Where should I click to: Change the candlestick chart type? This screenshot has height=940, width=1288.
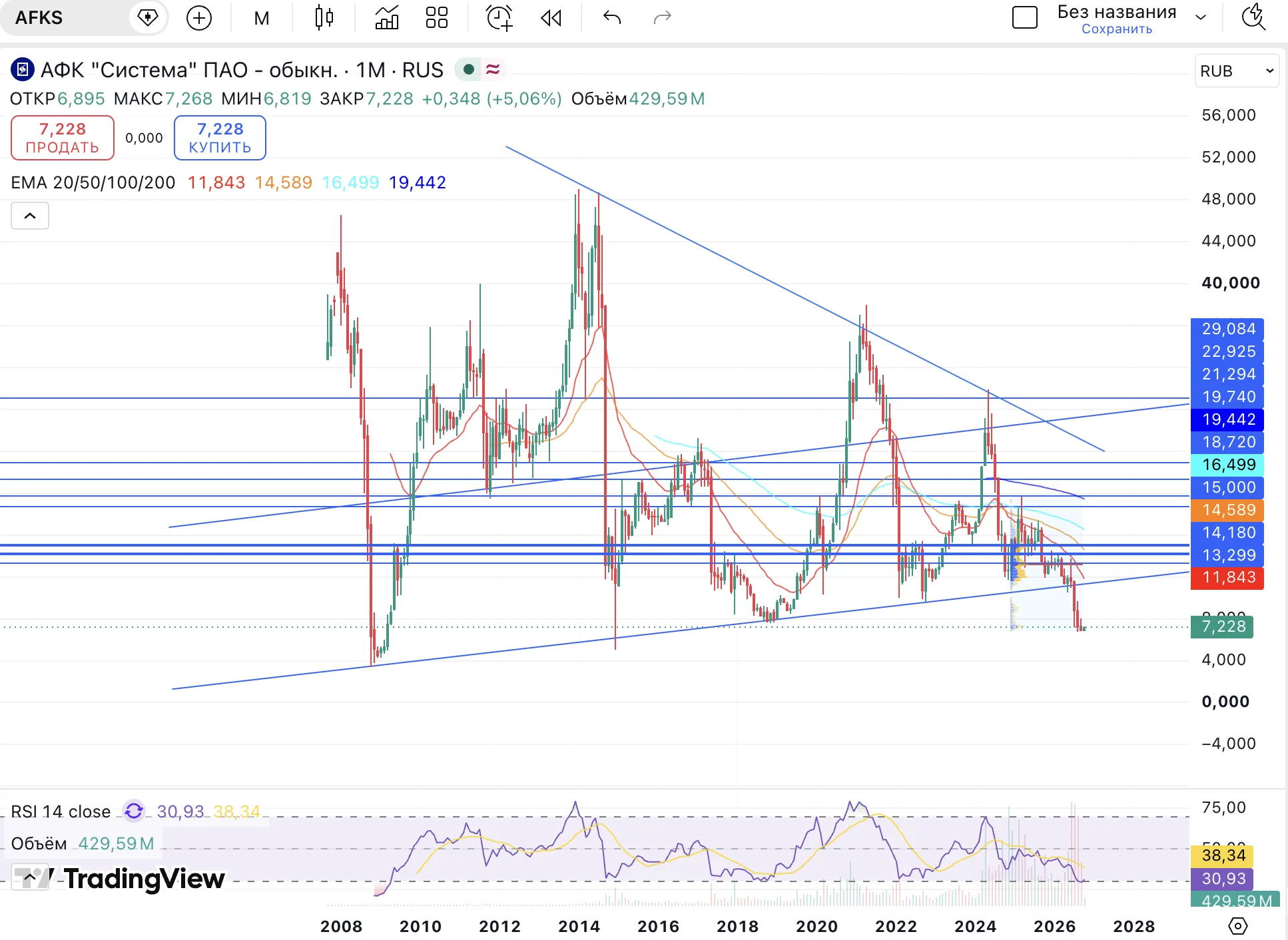click(x=324, y=18)
